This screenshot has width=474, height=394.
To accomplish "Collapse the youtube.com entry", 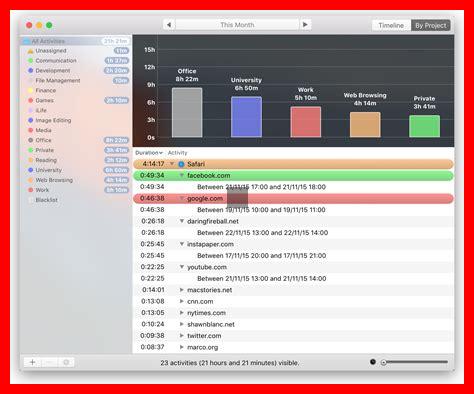I will 182,267.
